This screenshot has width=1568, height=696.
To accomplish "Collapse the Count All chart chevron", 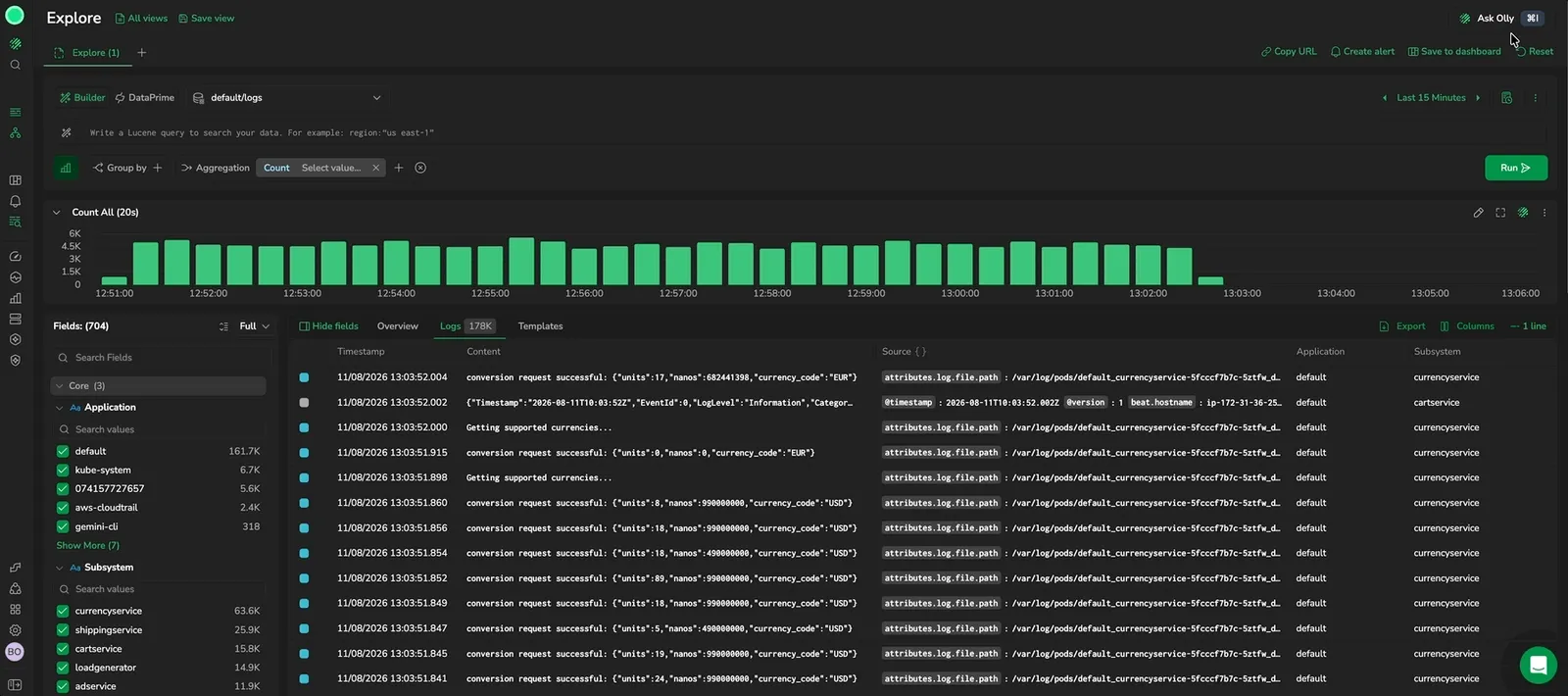I will (x=57, y=213).
